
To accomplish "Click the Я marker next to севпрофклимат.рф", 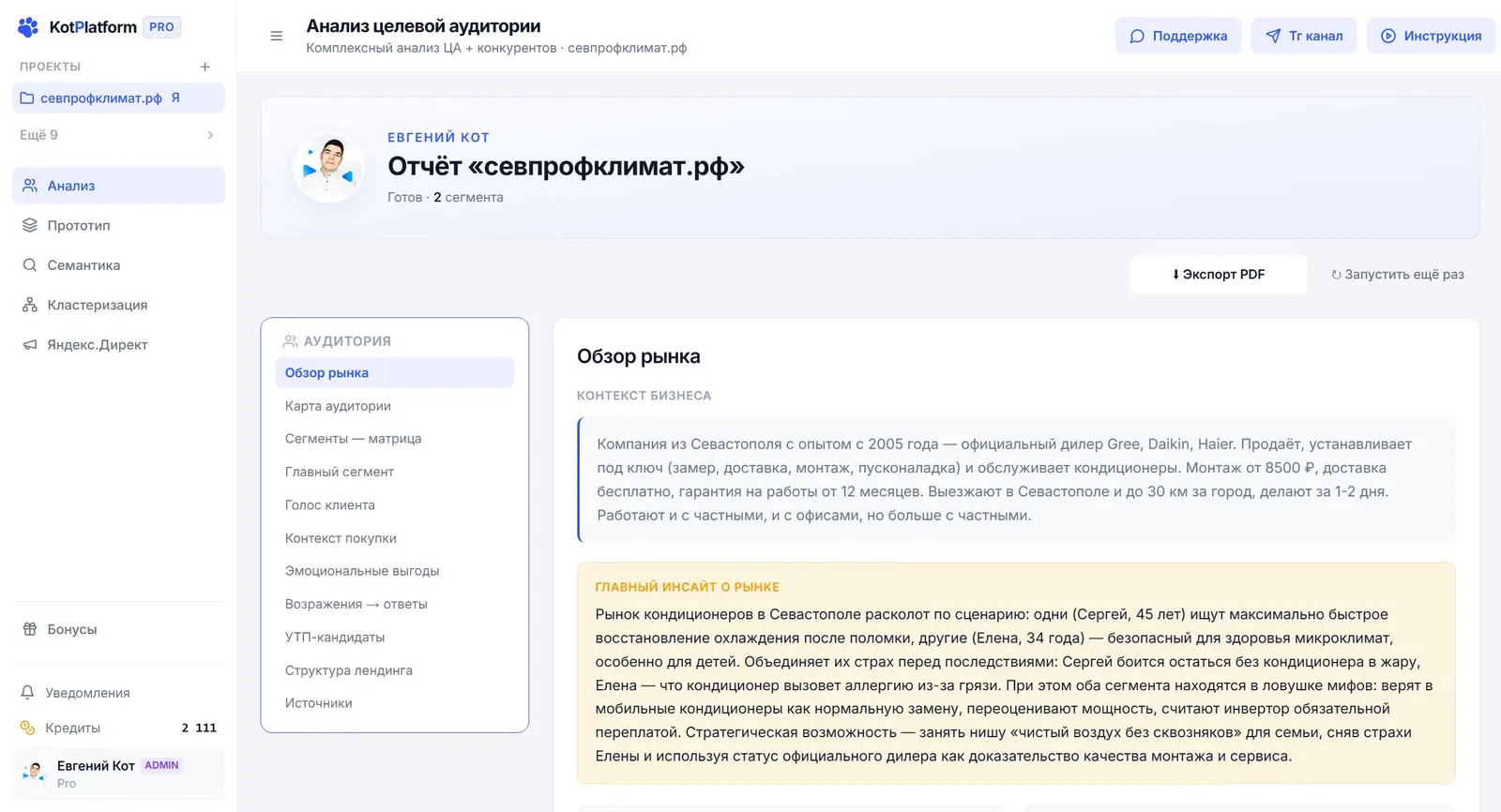I will 175,98.
